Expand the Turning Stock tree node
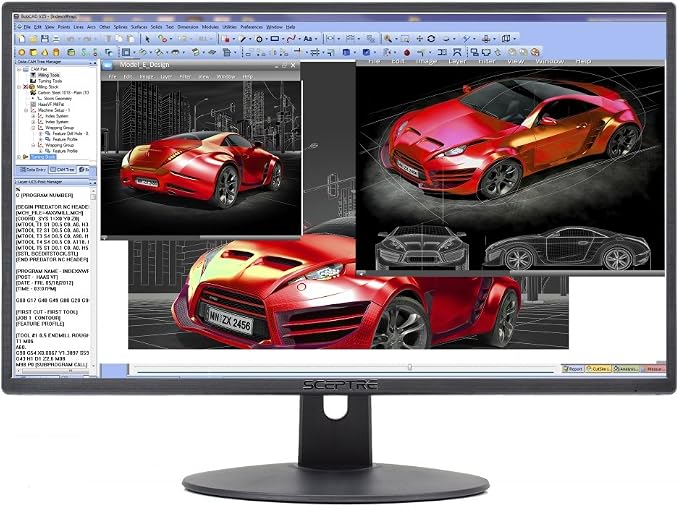The width and height of the screenshot is (679, 507). point(19,157)
